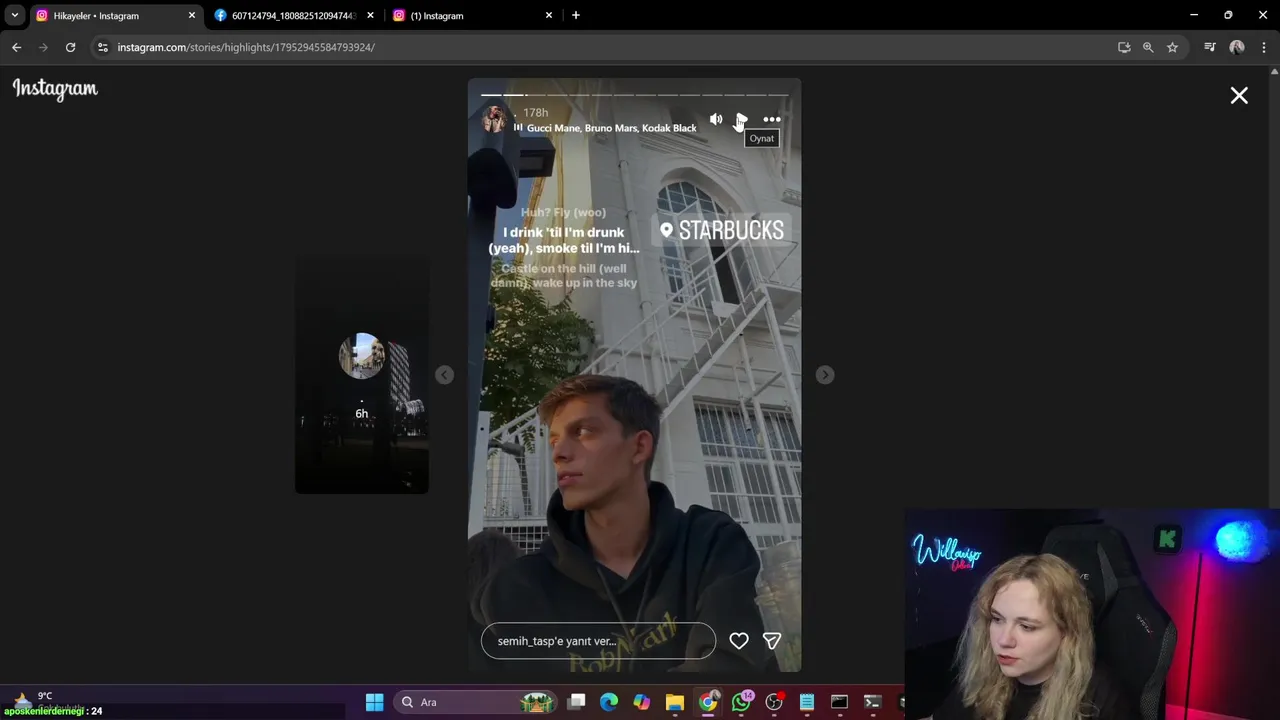The width and height of the screenshot is (1280, 720).
Task: Open the Windows Start menu
Action: tap(374, 702)
